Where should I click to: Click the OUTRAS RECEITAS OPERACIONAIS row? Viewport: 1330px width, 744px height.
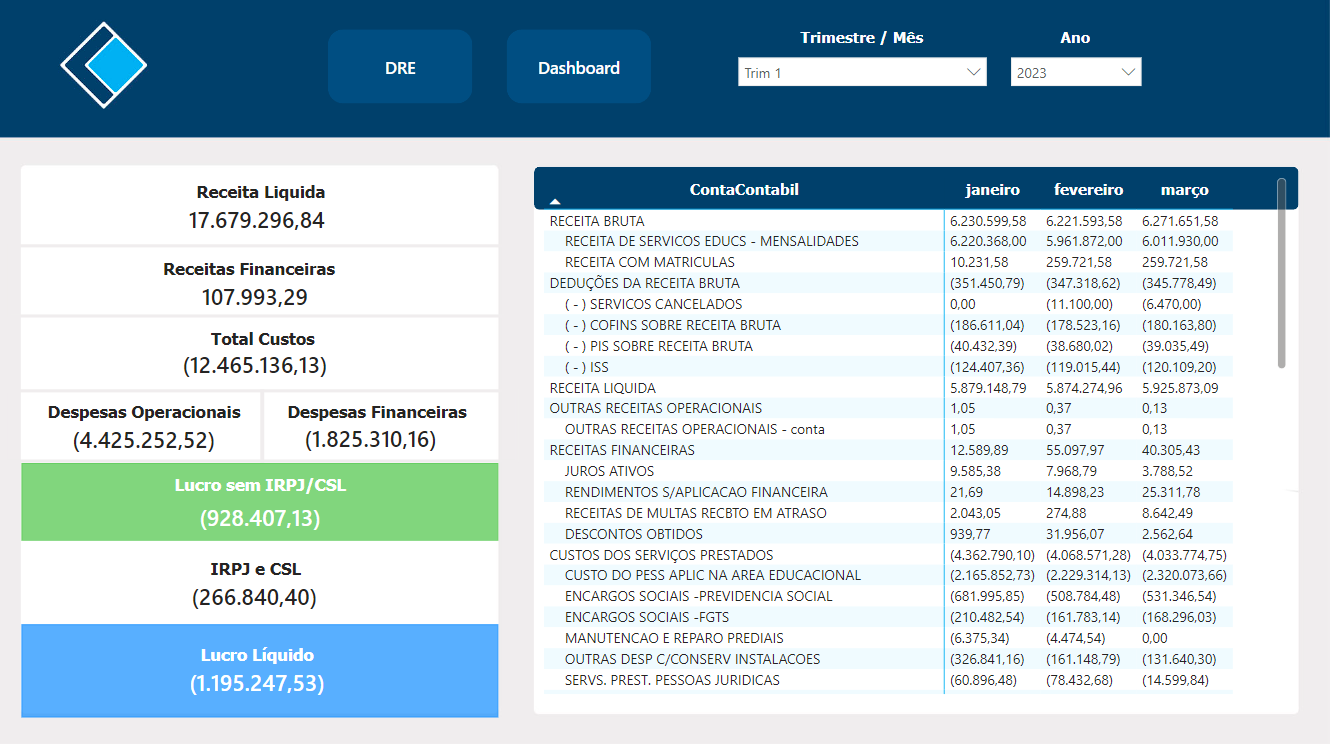pyautogui.click(x=888, y=408)
